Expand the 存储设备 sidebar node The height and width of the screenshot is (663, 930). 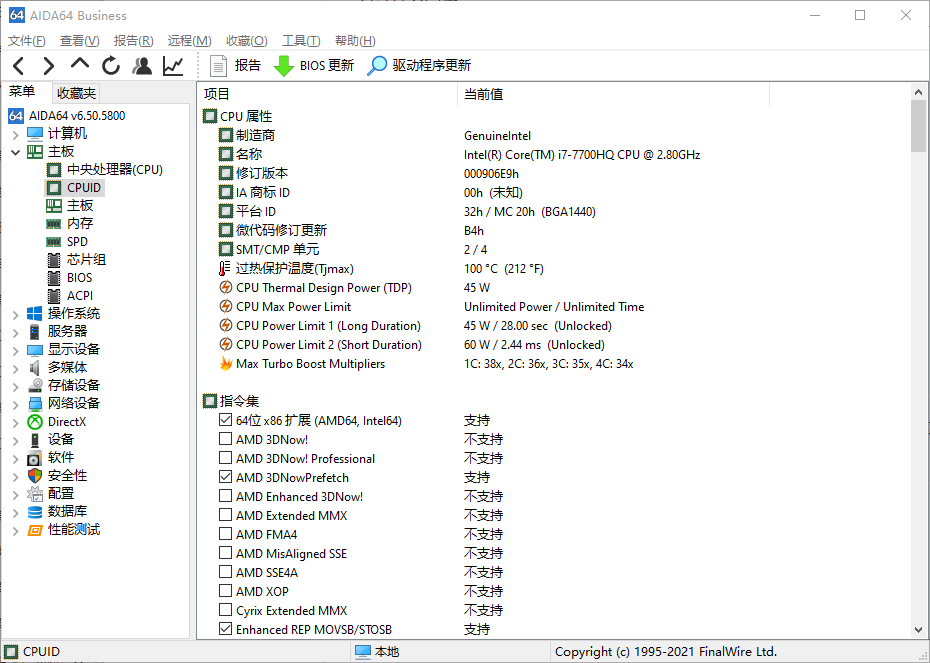point(16,385)
